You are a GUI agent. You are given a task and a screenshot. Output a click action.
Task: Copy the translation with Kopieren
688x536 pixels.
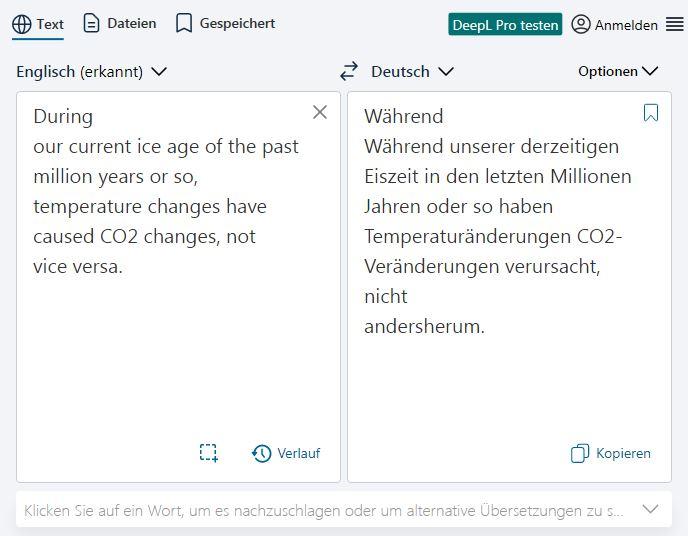click(611, 453)
